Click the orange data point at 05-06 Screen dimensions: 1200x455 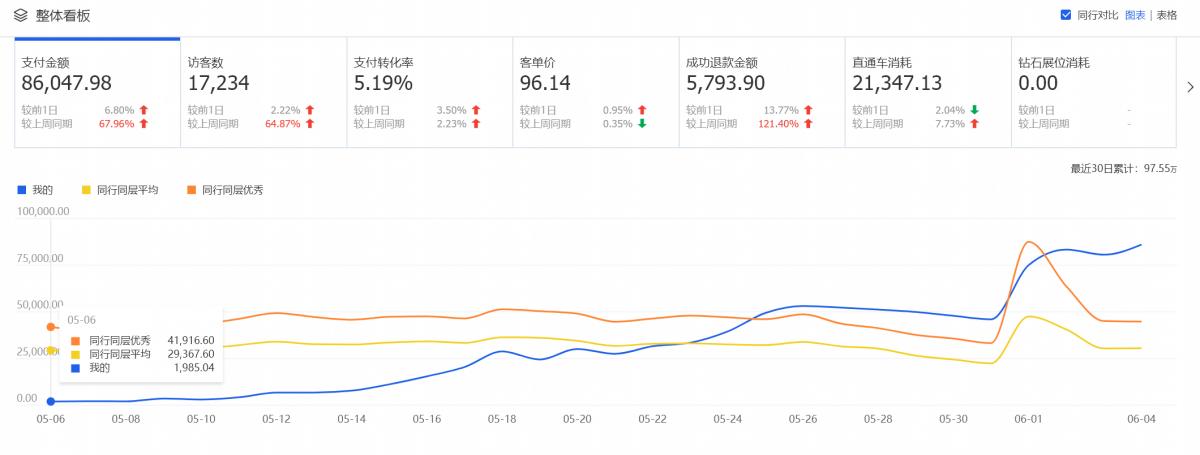pos(51,327)
